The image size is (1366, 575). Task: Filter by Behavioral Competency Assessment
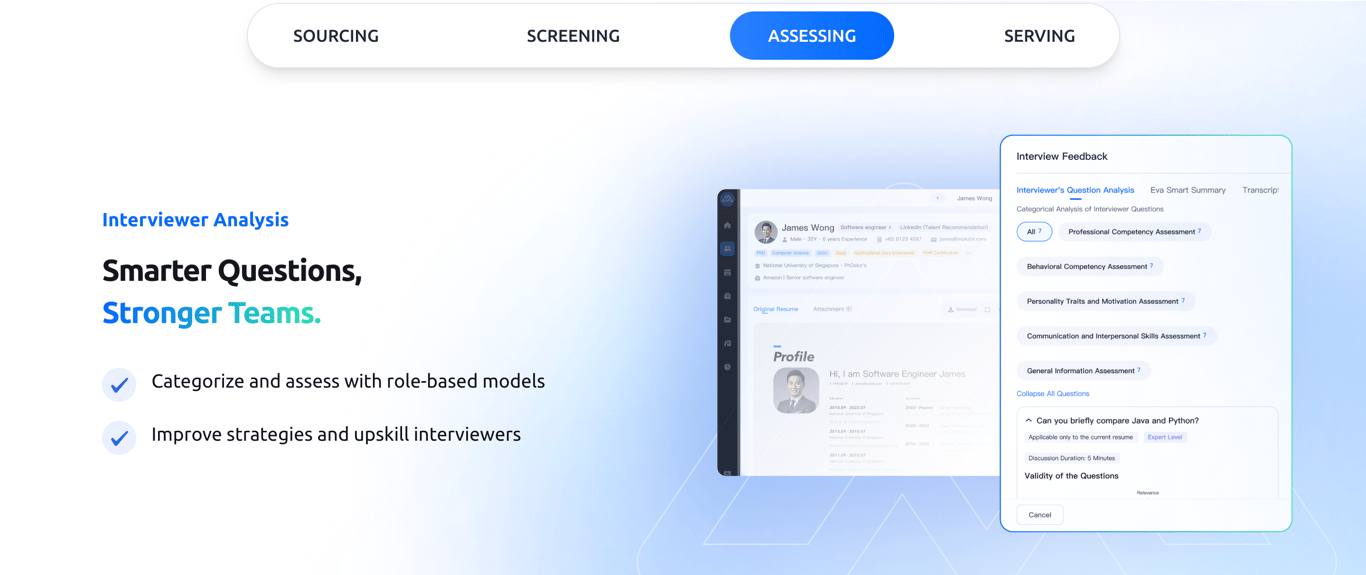1090,267
